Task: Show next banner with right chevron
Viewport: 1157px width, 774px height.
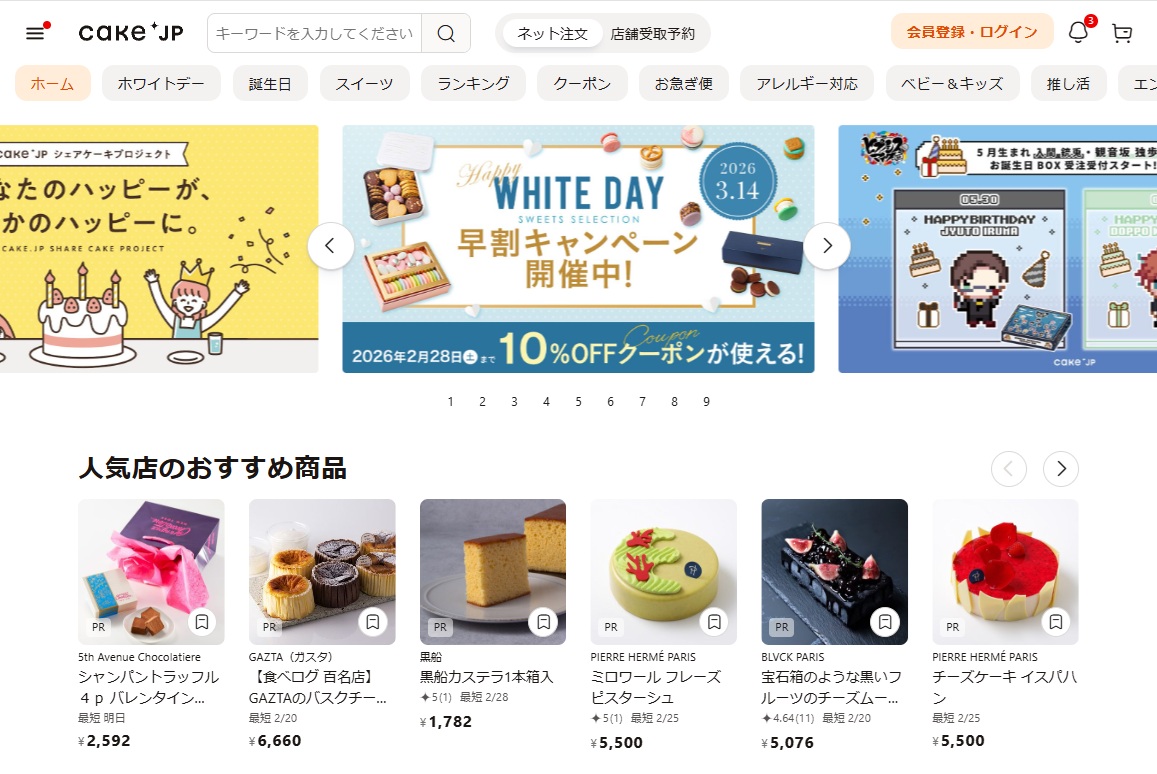Action: pos(827,246)
